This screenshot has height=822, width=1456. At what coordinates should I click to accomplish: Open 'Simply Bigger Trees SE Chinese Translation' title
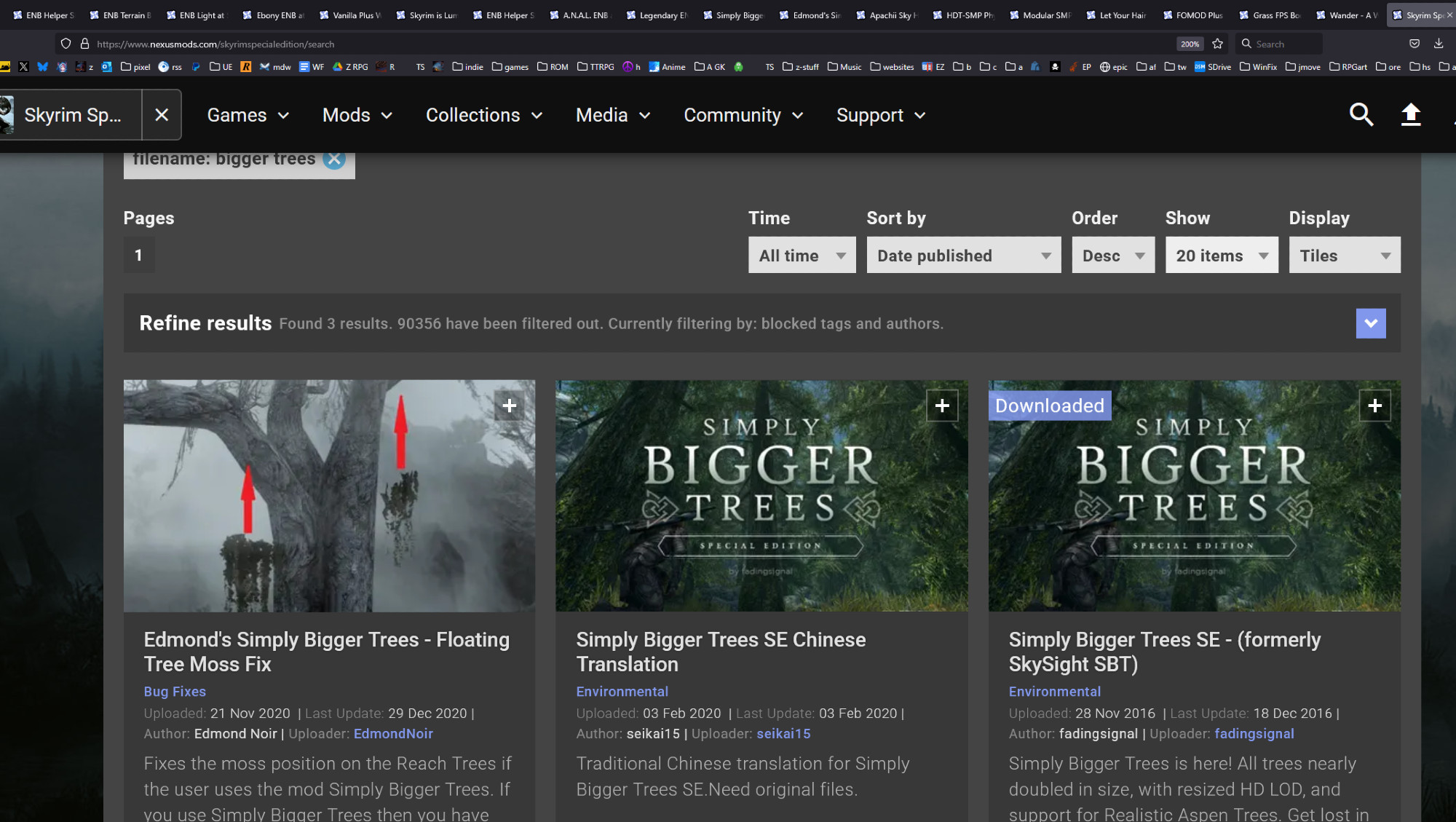721,652
